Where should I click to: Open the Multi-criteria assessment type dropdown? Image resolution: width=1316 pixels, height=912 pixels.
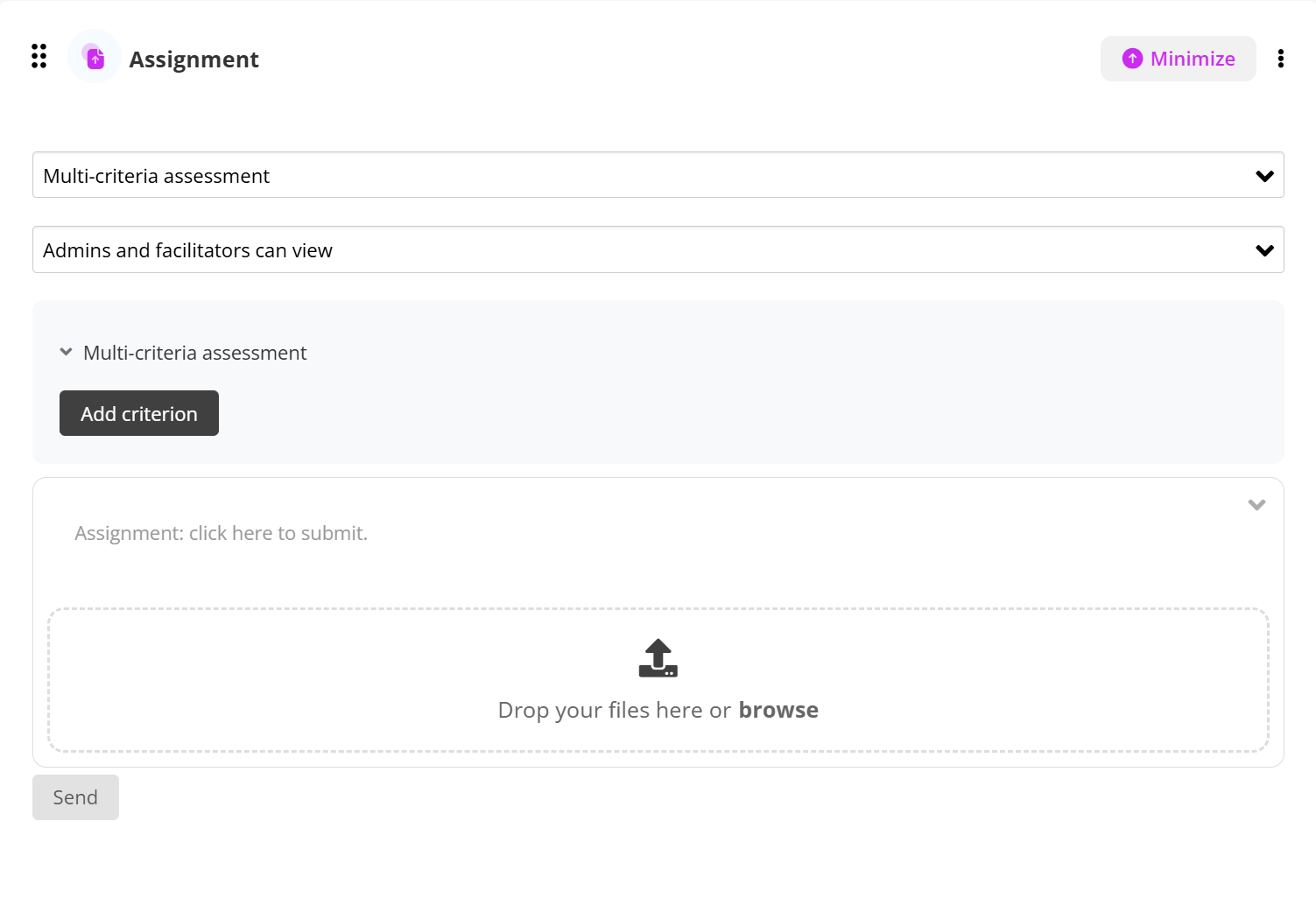point(648,176)
